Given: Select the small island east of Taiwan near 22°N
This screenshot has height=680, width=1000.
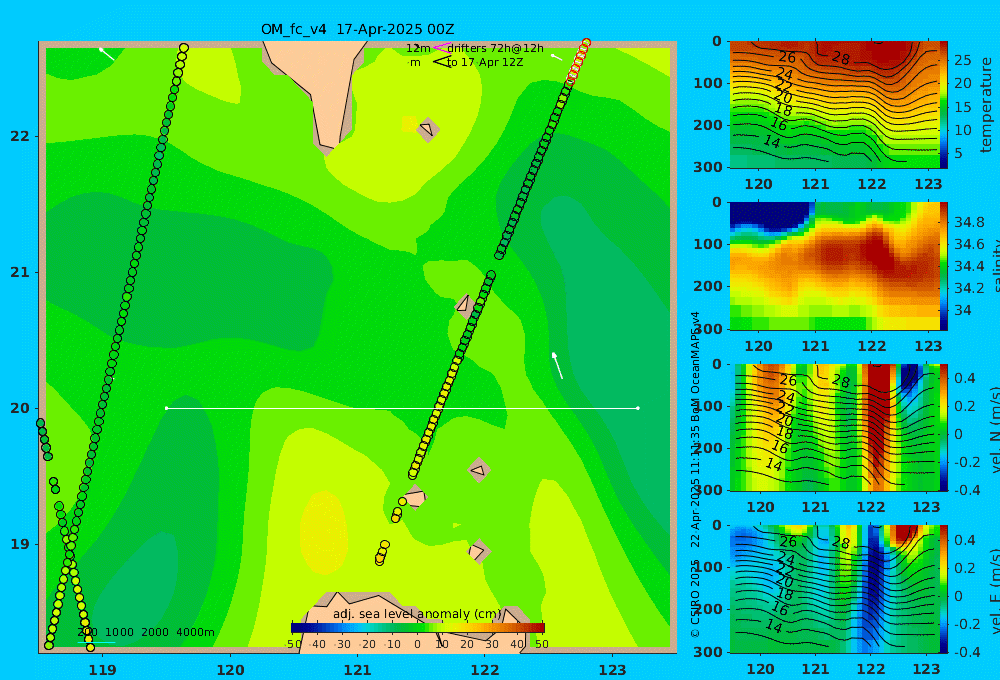Looking at the screenshot, I should [x=427, y=129].
